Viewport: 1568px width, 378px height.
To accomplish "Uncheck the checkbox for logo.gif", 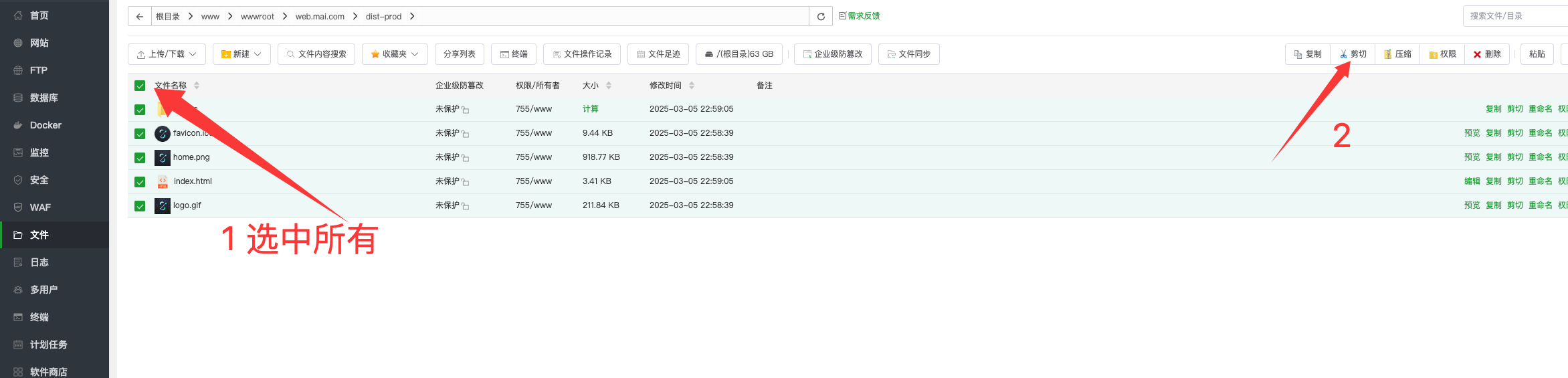I will (140, 206).
